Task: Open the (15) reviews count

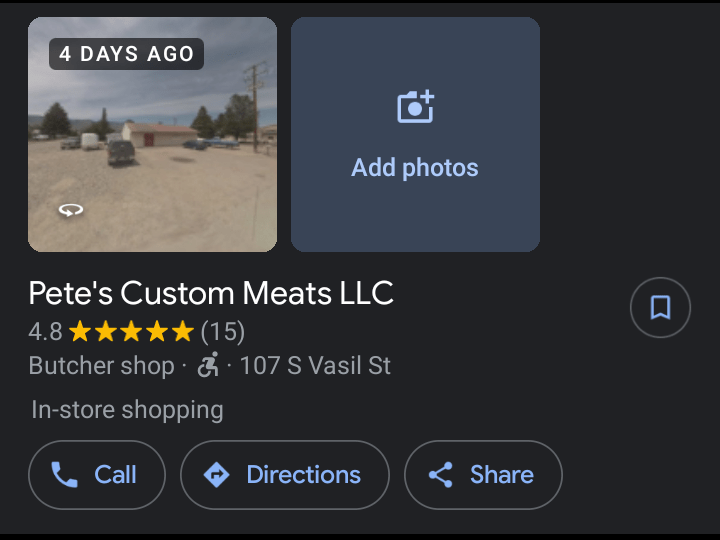Action: [223, 332]
